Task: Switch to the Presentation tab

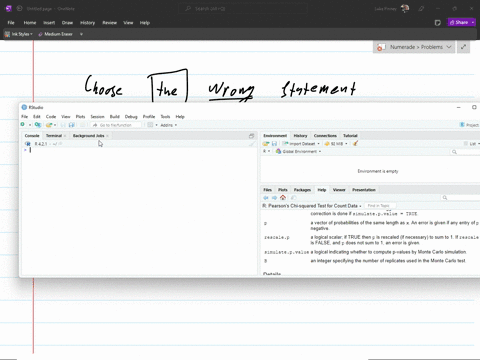Action: click(x=364, y=190)
